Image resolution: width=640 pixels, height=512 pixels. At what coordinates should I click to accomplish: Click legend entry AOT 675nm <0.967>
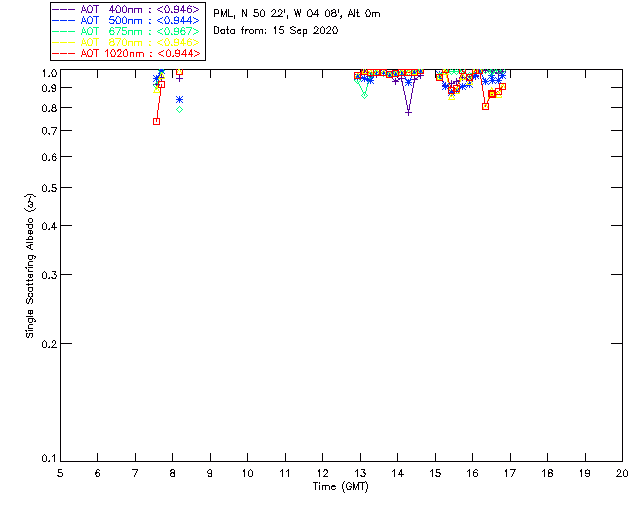126,31
